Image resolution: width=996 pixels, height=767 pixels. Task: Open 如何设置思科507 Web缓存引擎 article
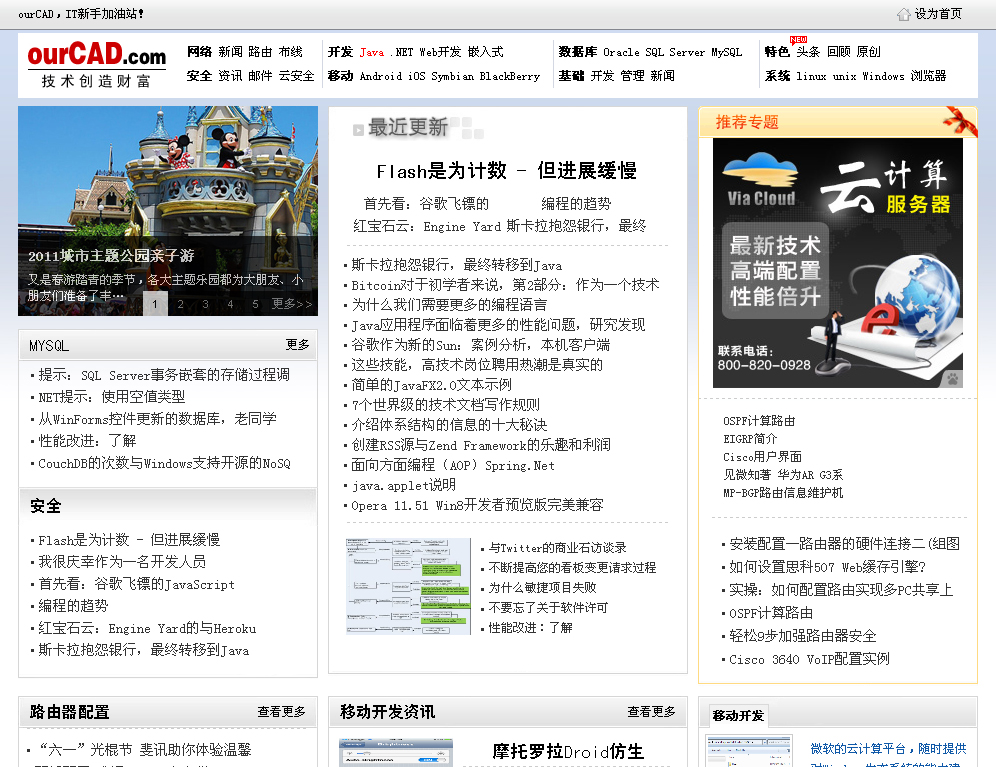pos(828,567)
